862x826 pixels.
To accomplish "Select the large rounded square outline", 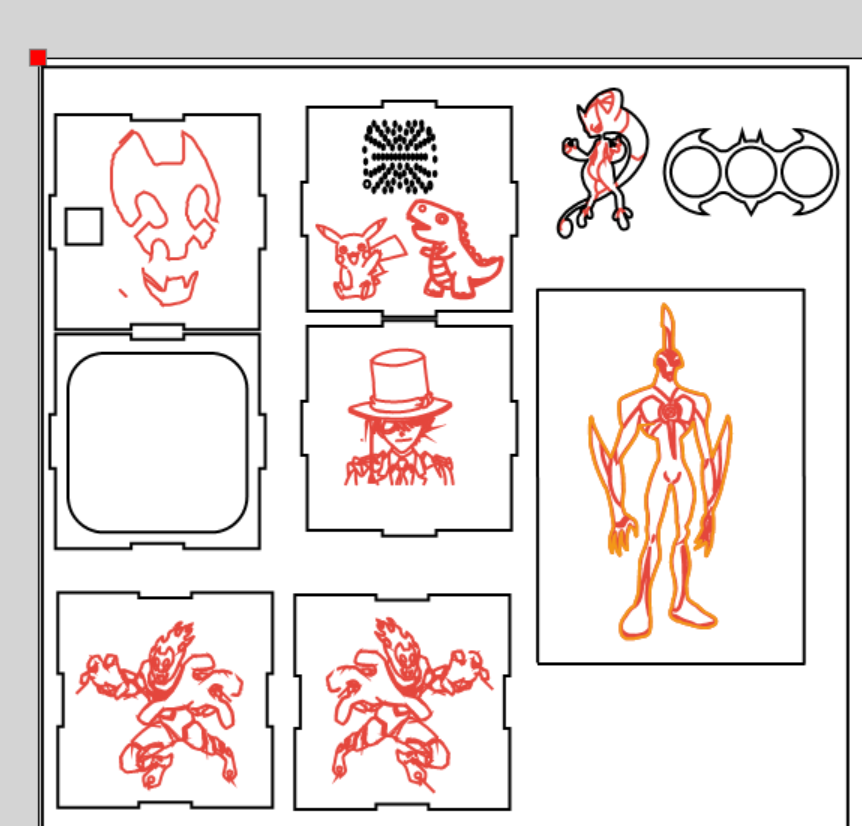I will click(158, 443).
